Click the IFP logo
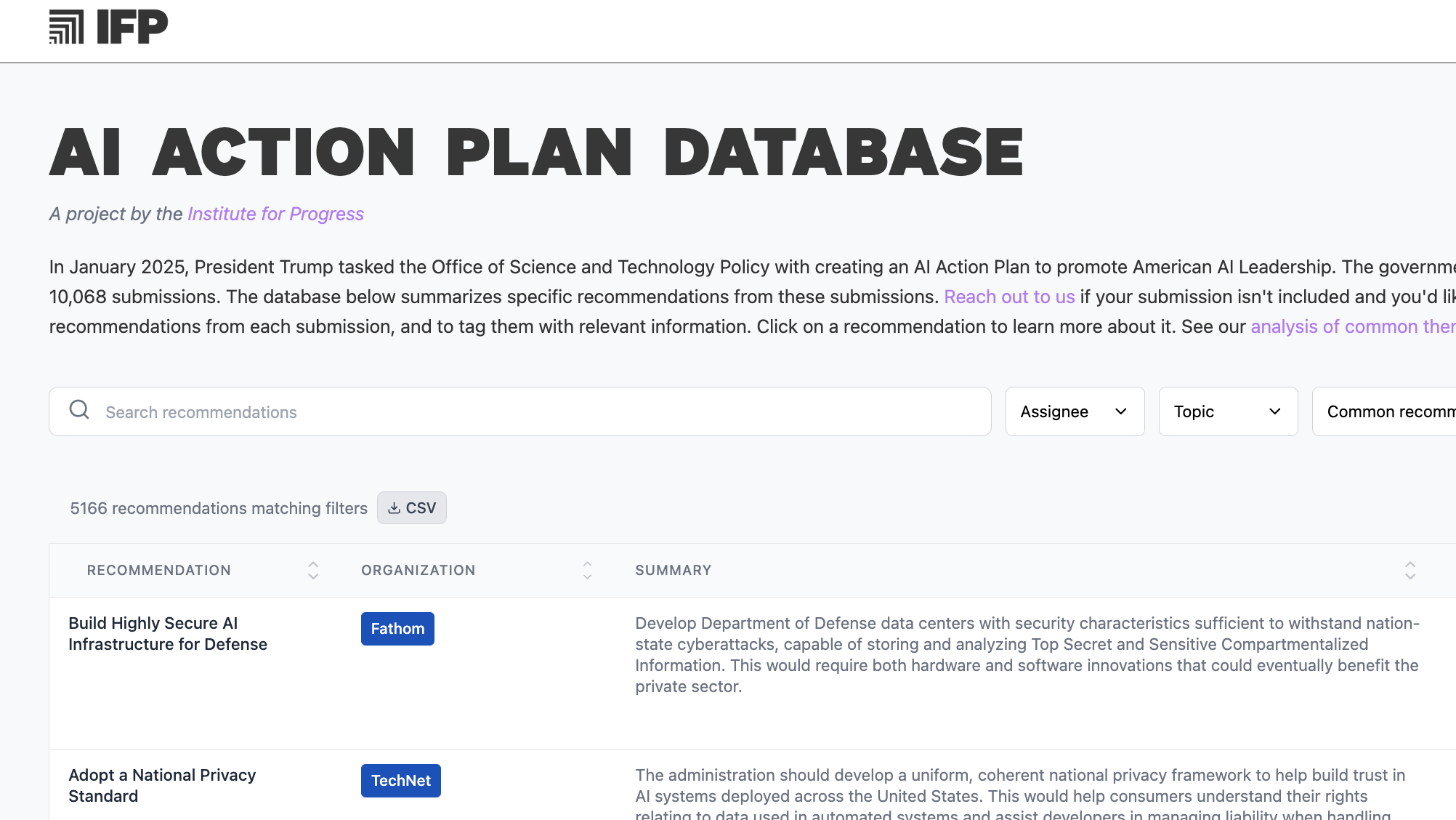The height and width of the screenshot is (820, 1456). pyautogui.click(x=108, y=27)
